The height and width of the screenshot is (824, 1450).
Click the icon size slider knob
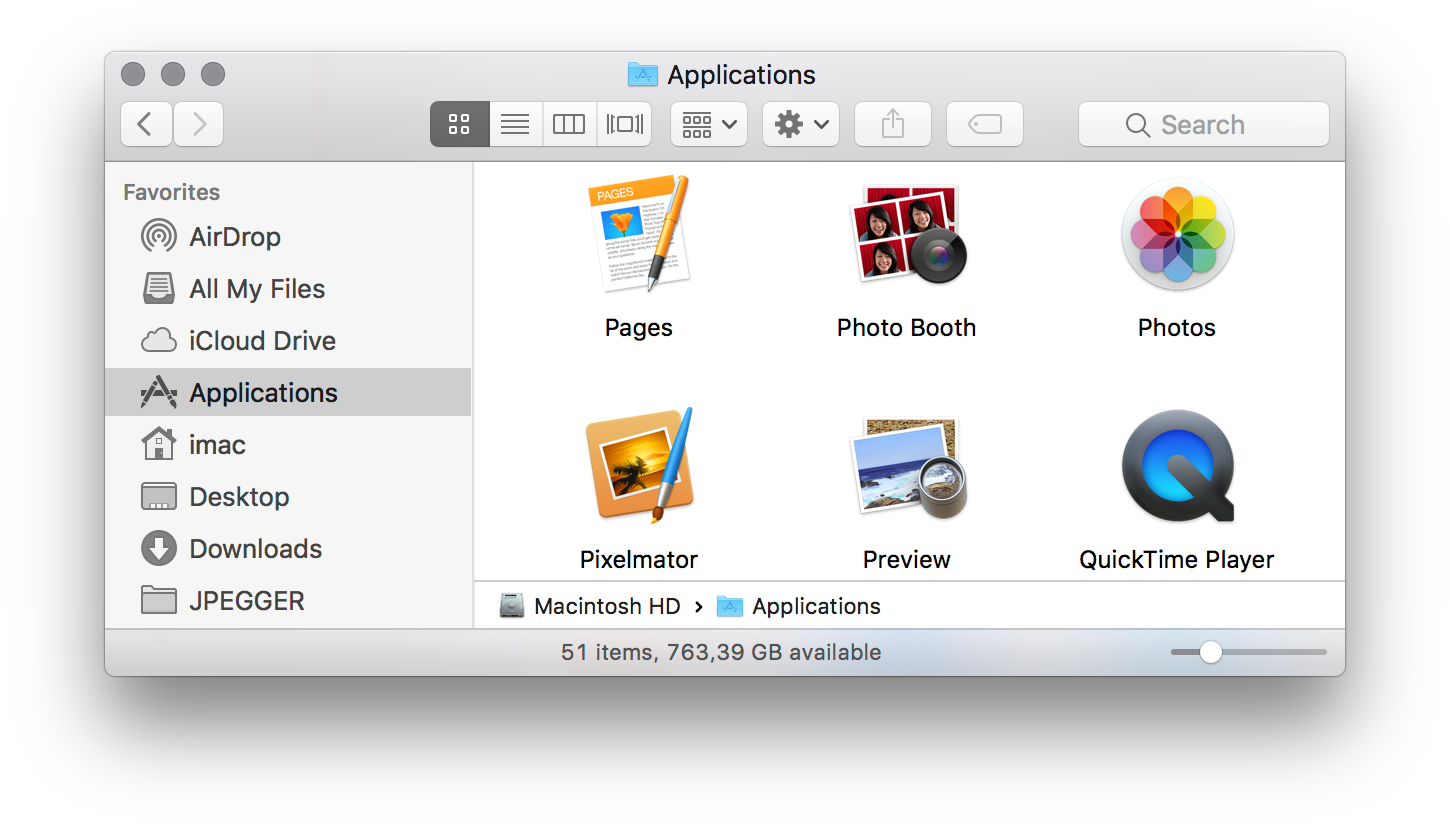click(1211, 652)
